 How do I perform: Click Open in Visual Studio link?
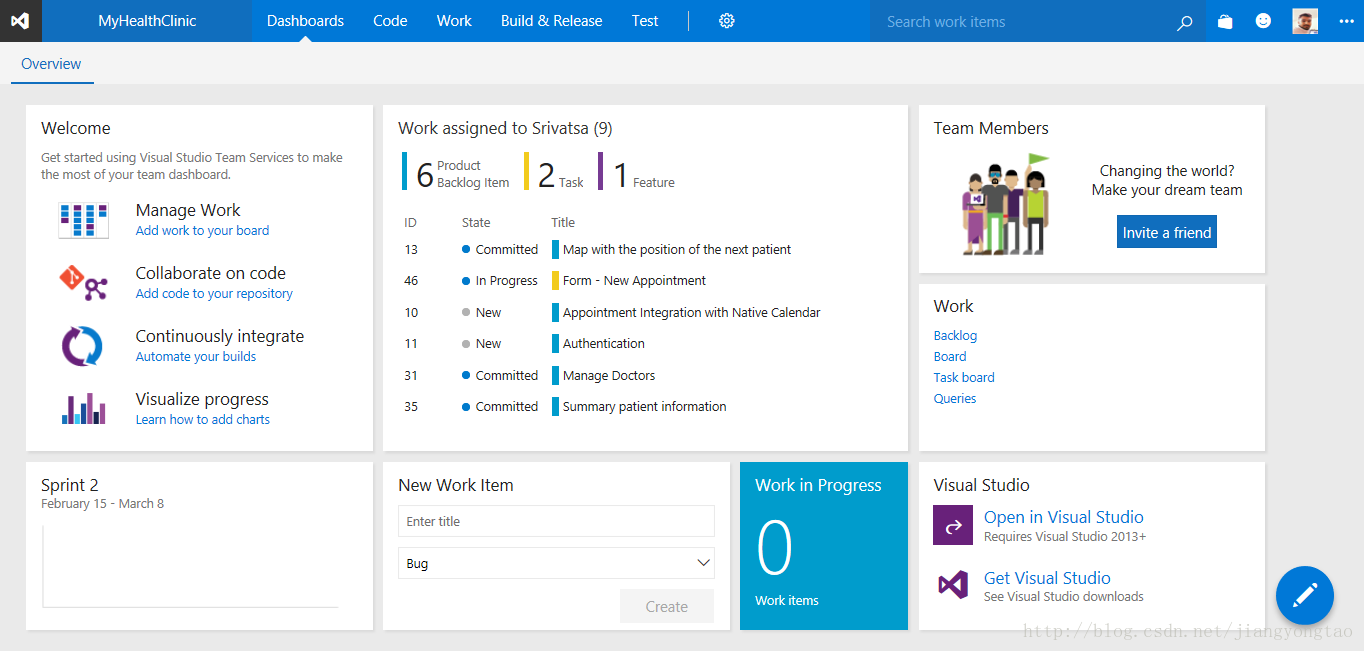(x=1064, y=517)
